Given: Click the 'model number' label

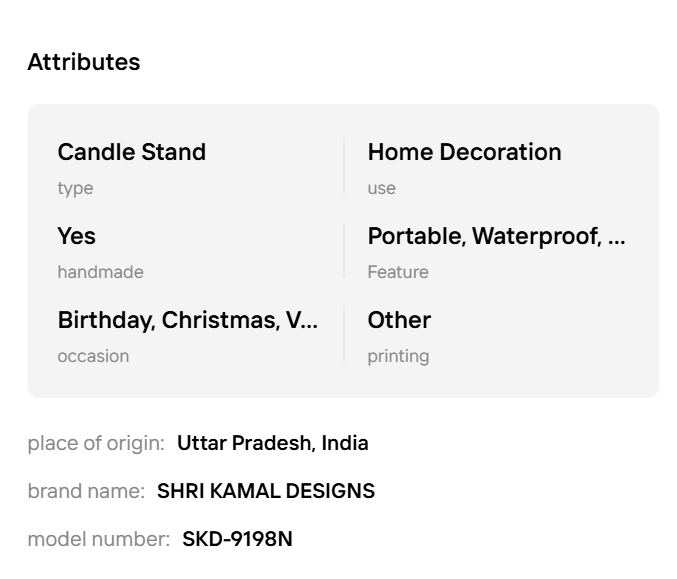Looking at the screenshot, I should click(x=98, y=539).
